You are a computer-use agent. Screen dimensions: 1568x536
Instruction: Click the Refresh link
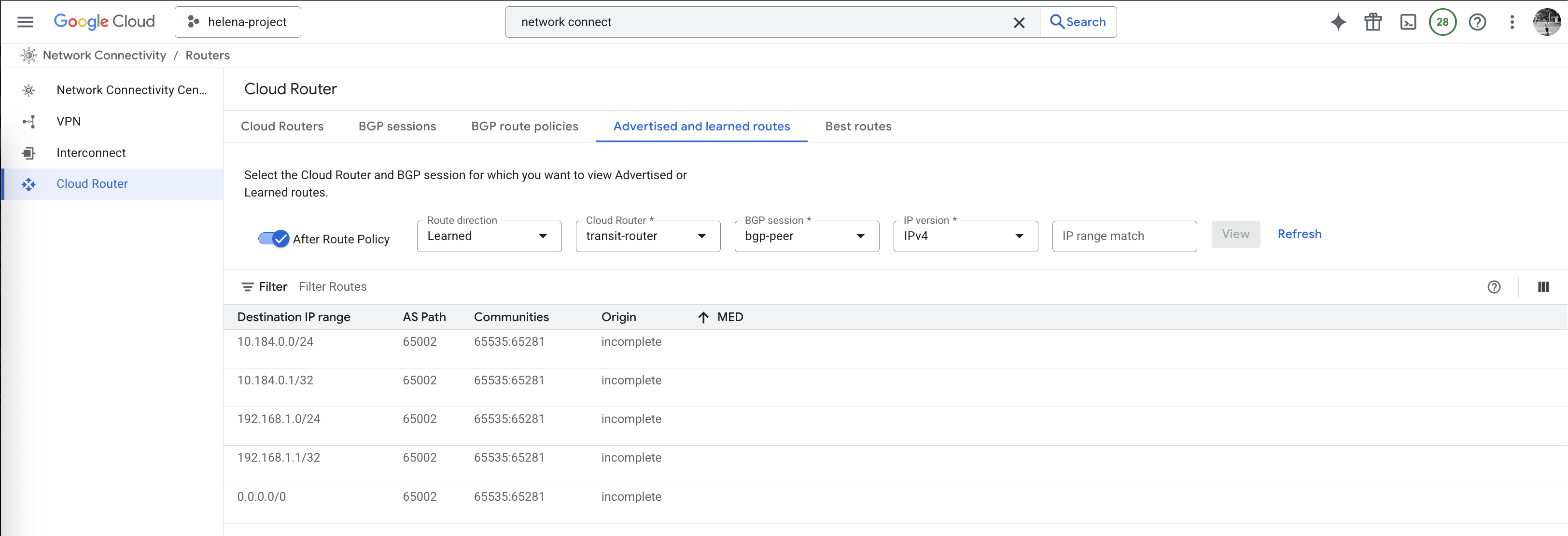1299,234
